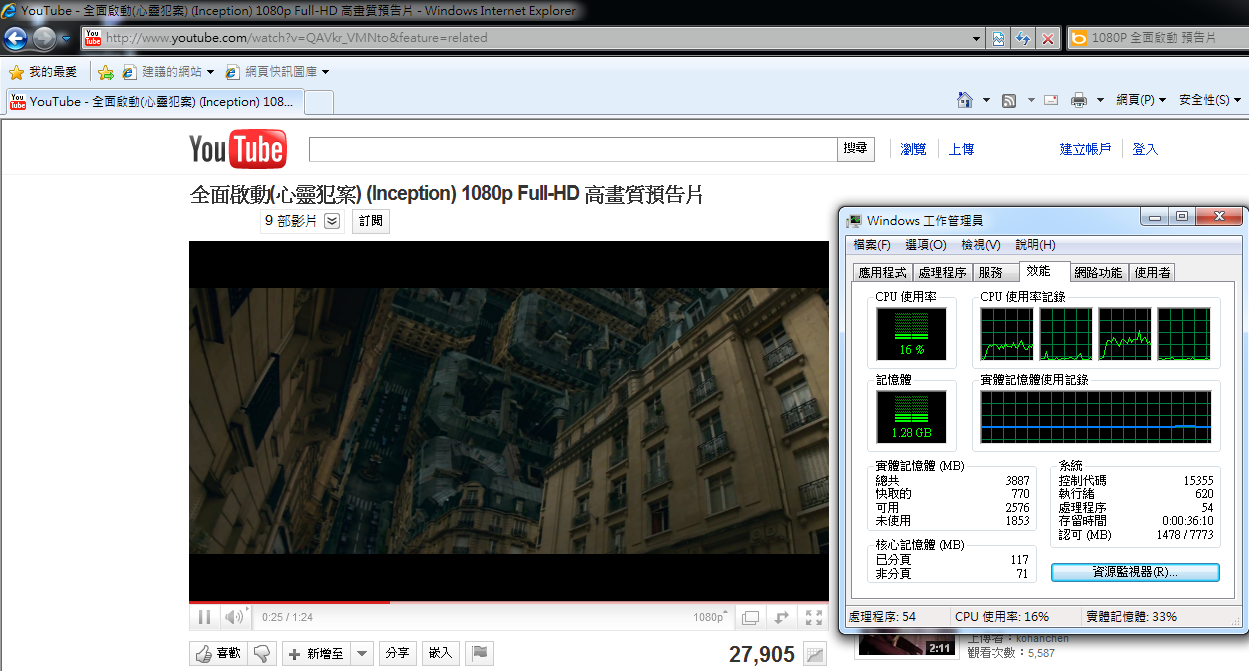
Task: Refresh the page with the blue arrows icon
Action: click(1023, 38)
